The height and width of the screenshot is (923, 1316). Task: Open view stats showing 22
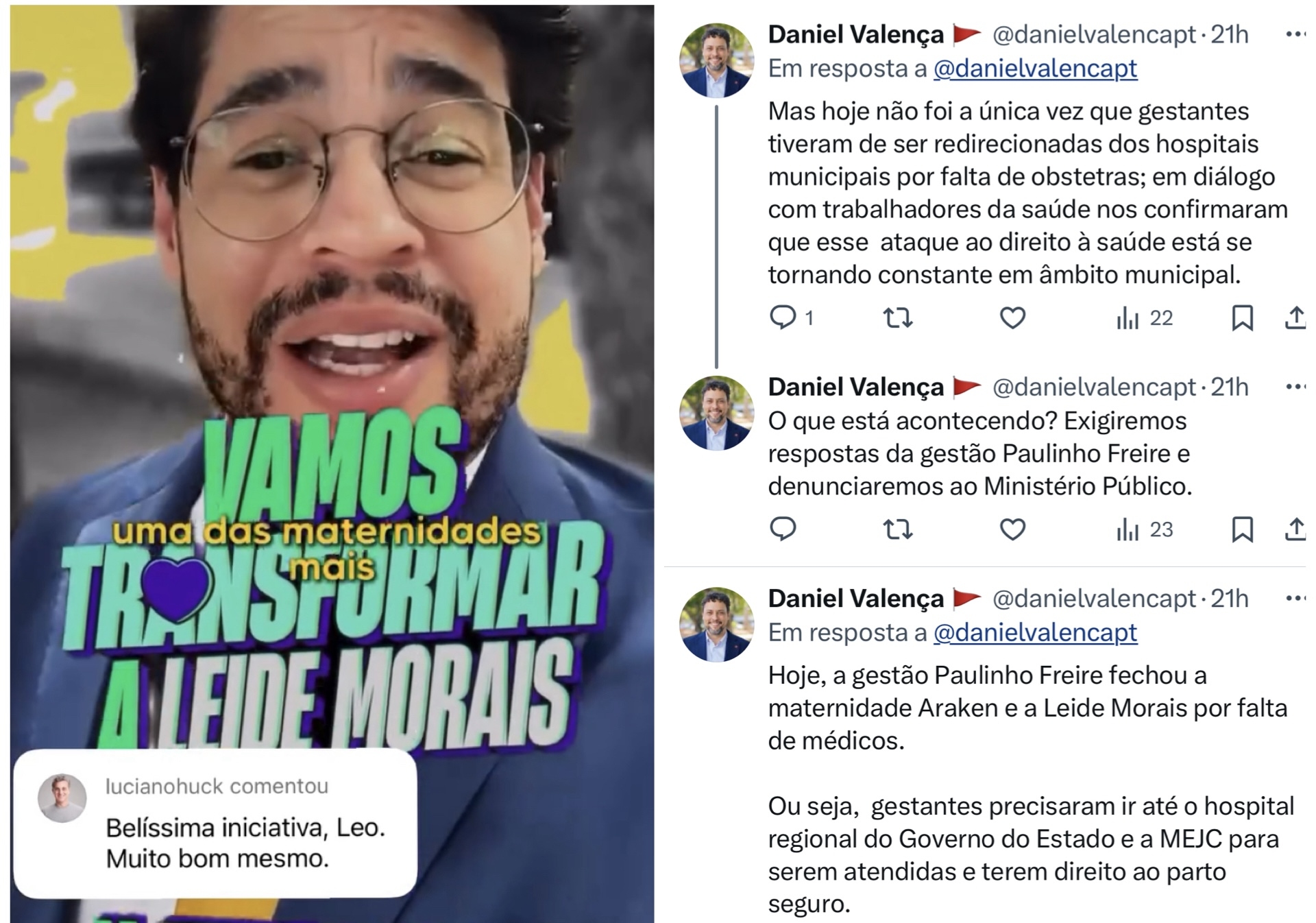(1144, 318)
